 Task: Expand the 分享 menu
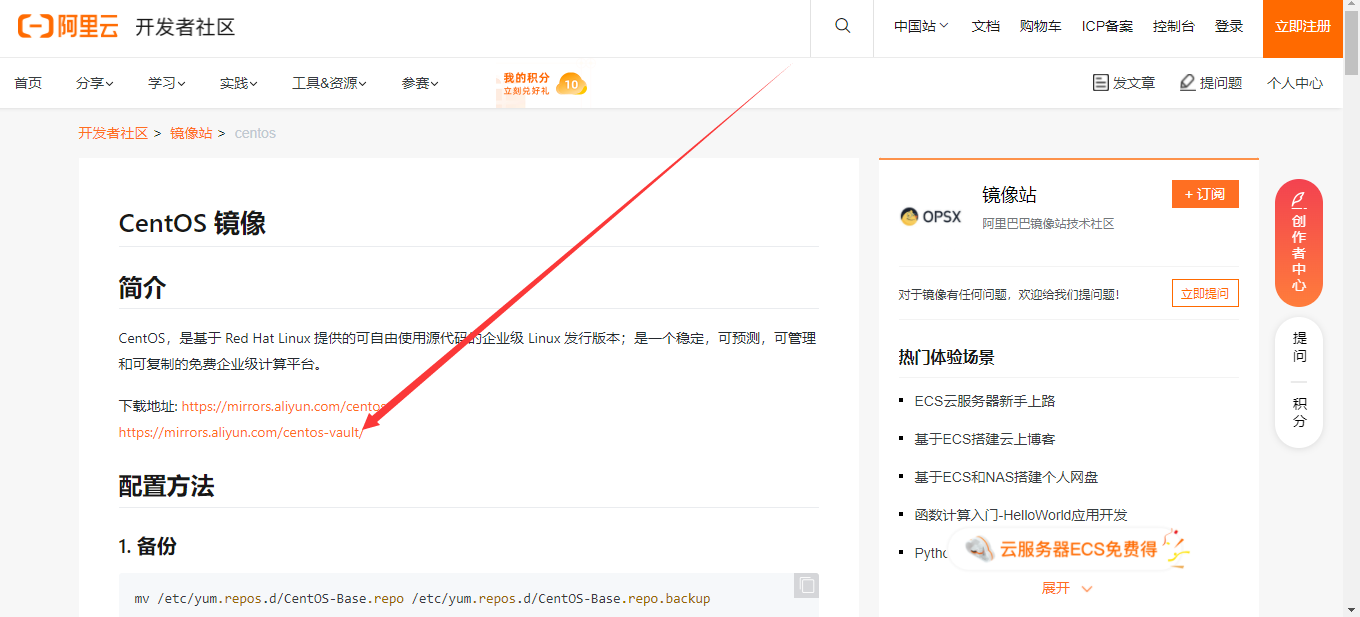tap(95, 83)
